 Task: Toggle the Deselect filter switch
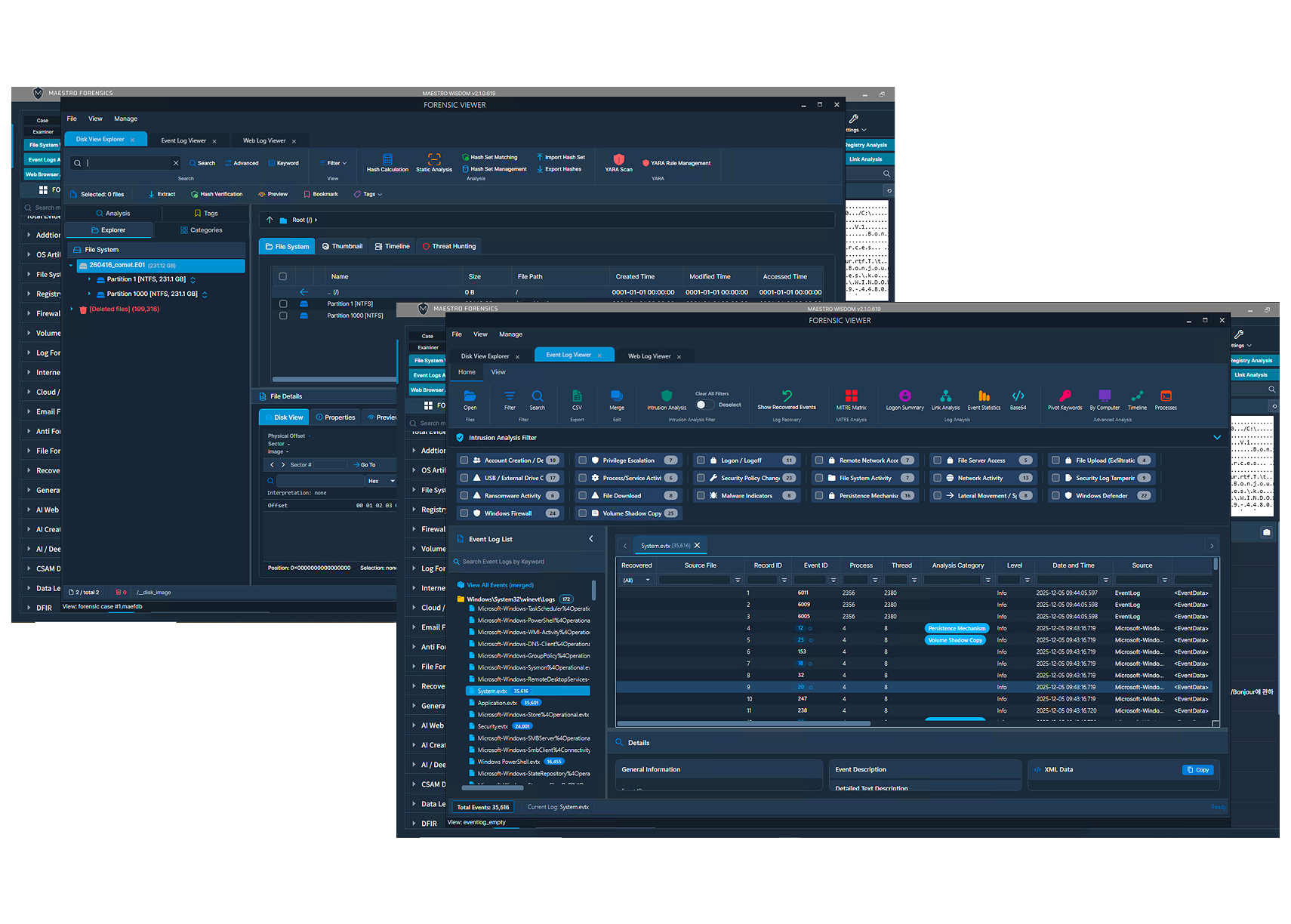[x=704, y=405]
